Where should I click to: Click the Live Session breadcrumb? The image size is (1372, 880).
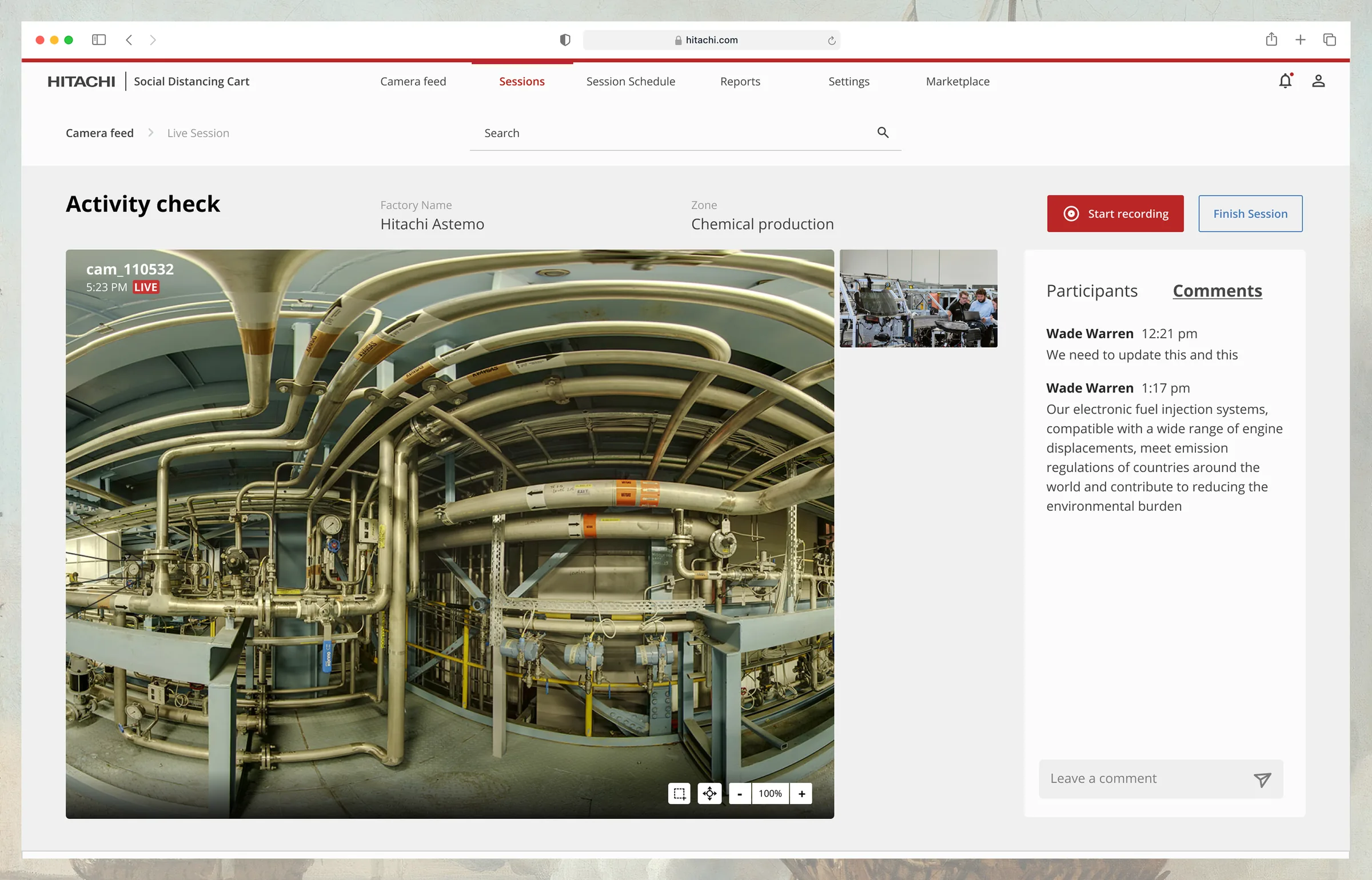coord(198,133)
